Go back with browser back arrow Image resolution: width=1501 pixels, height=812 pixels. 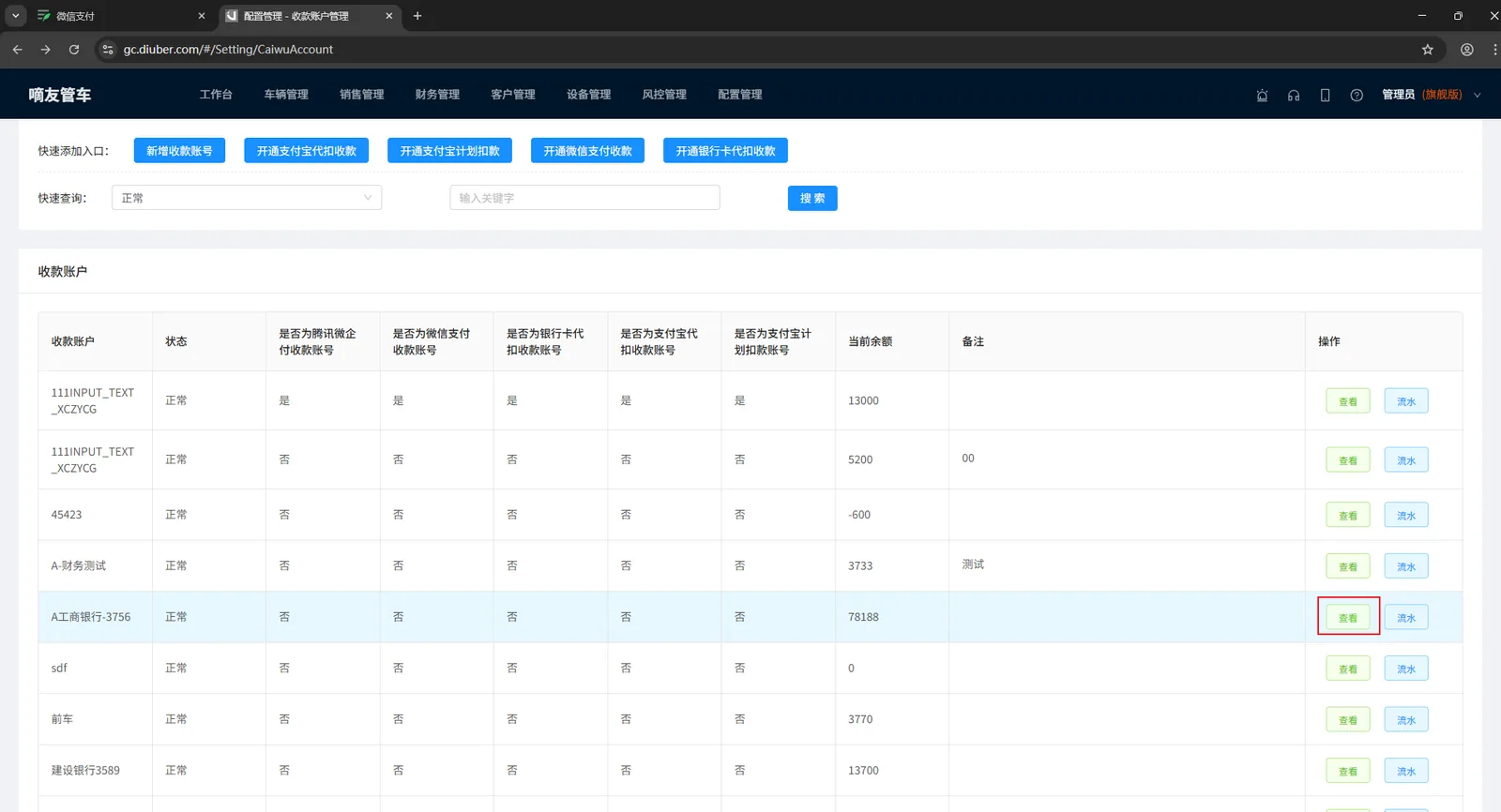(17, 50)
